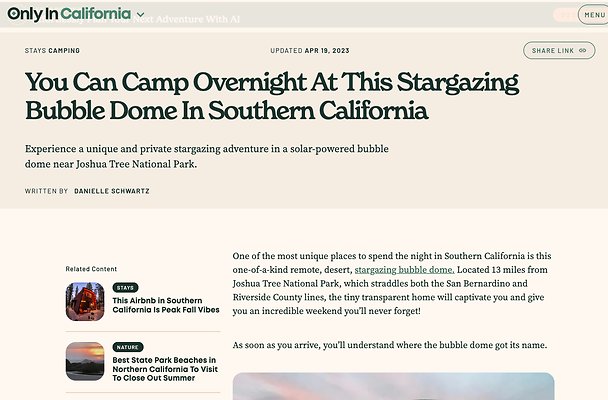
Task: Open the STAYS breadcrumb category
Action: (x=34, y=51)
